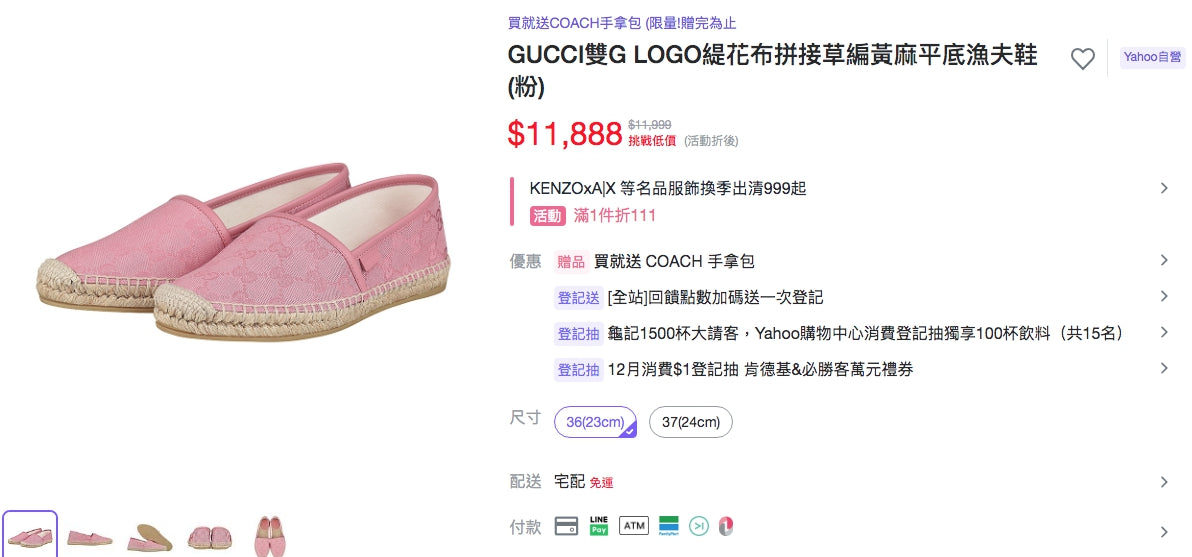1192x557 pixels.
Task: Click the ATM payment icon
Action: [633, 525]
